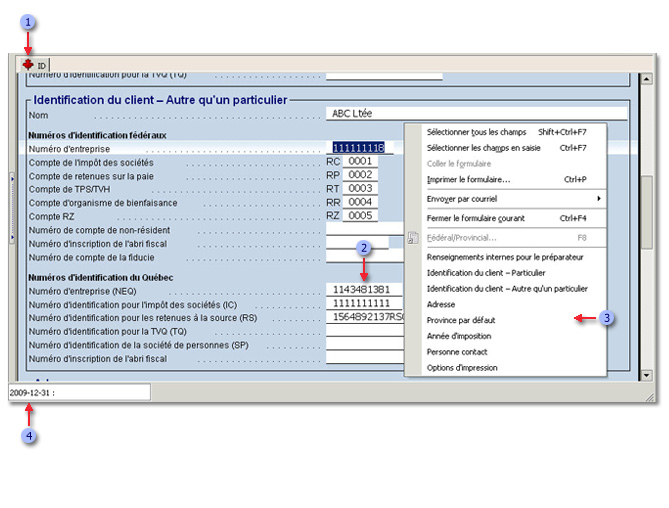669x508 pixels.
Task: Click the RS field 1564892137RS
Action: click(365, 317)
